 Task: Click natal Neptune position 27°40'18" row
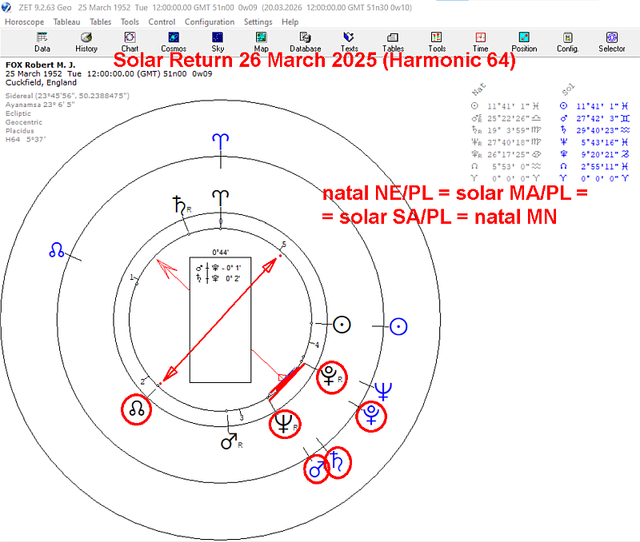click(x=505, y=142)
